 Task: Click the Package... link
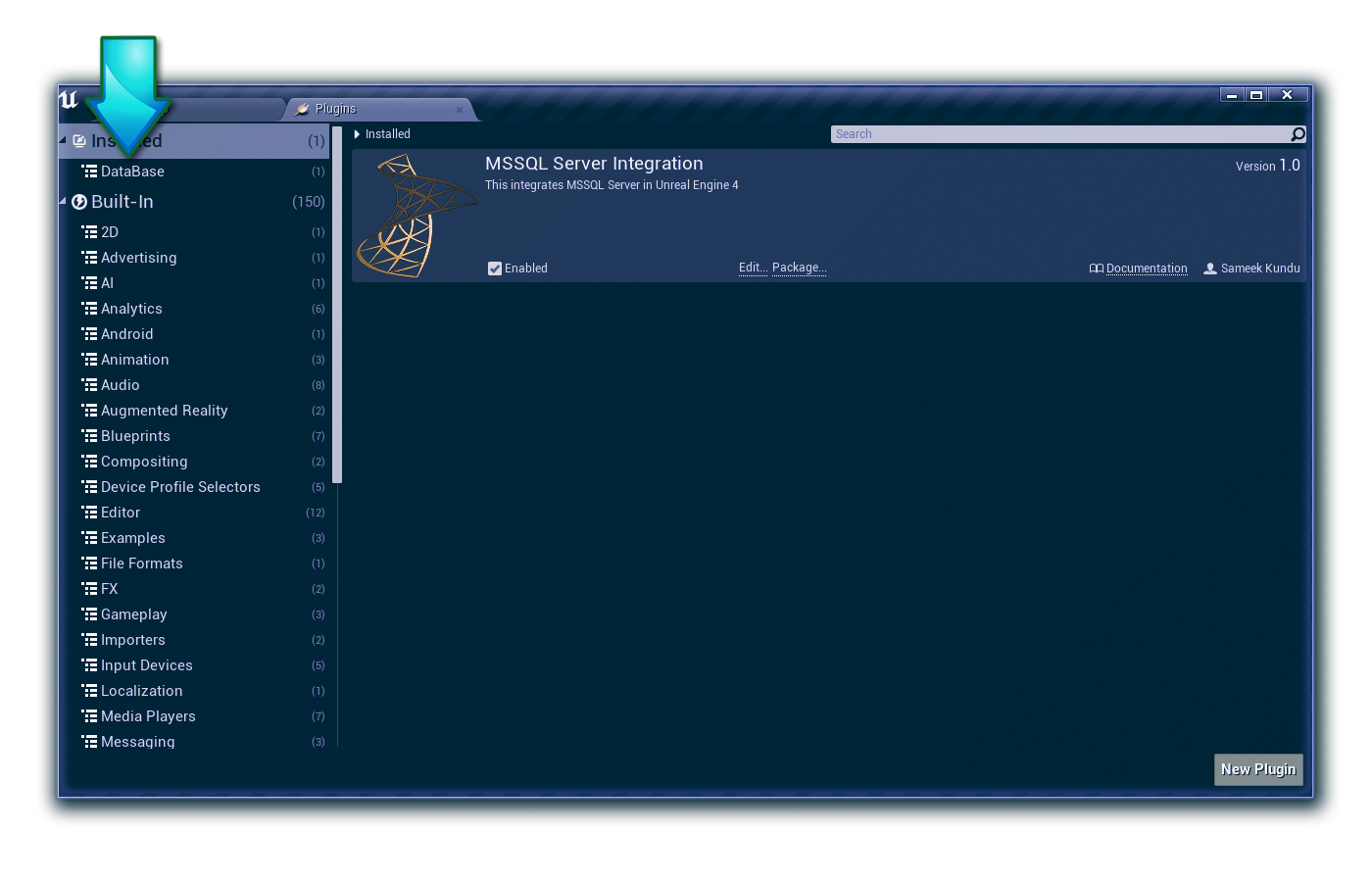pyautogui.click(x=799, y=268)
